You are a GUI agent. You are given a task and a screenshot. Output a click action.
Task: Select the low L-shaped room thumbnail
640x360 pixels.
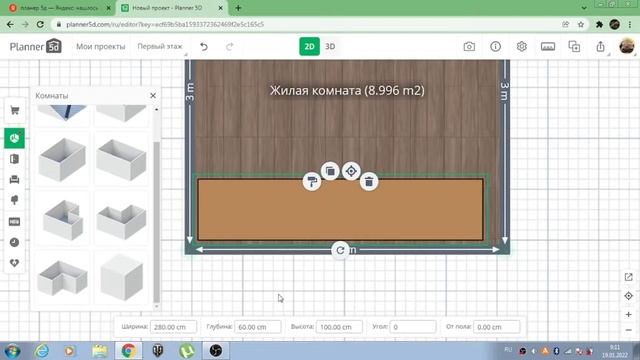[62, 278]
